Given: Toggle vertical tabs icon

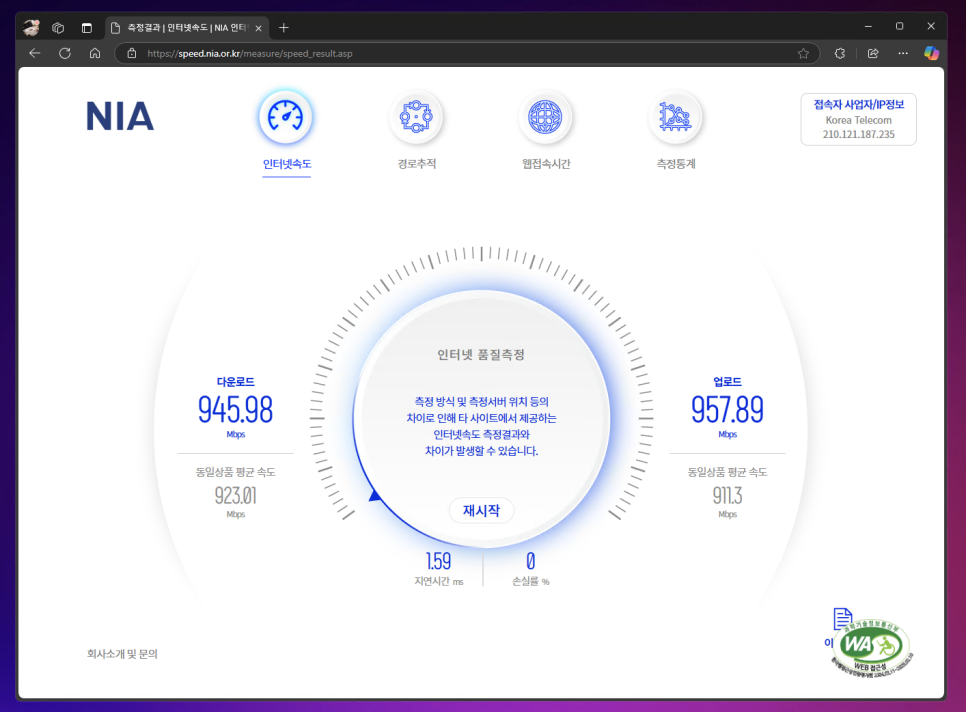Looking at the screenshot, I should [x=87, y=28].
